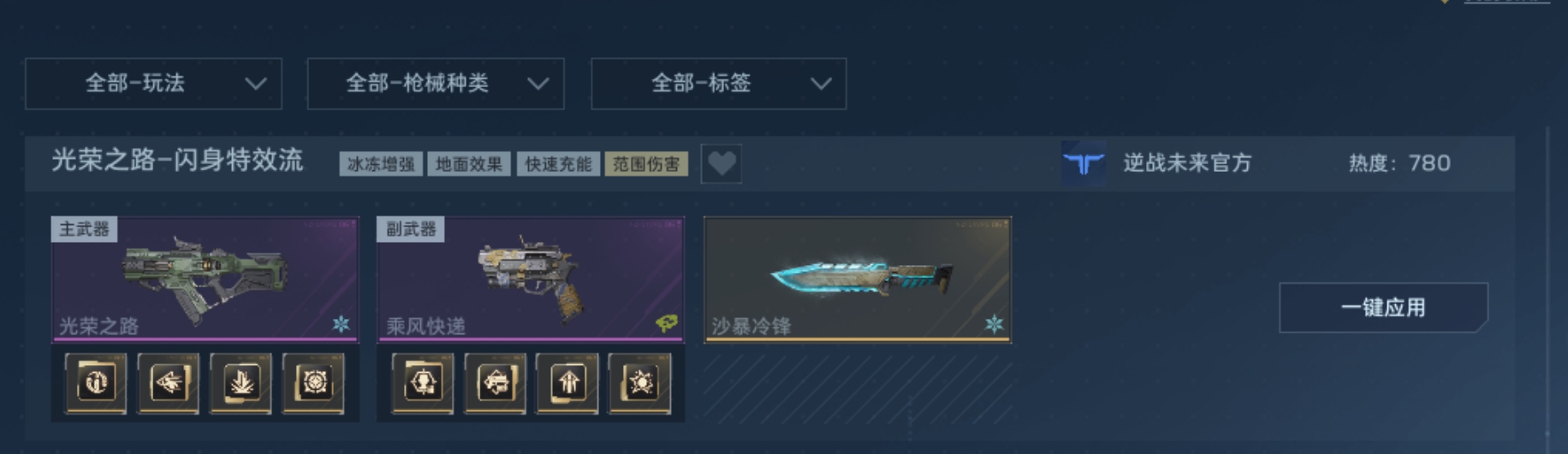The width and height of the screenshot is (1568, 454).
Task: Click the 逆战未来官方 author name
Action: pyautogui.click(x=1187, y=163)
